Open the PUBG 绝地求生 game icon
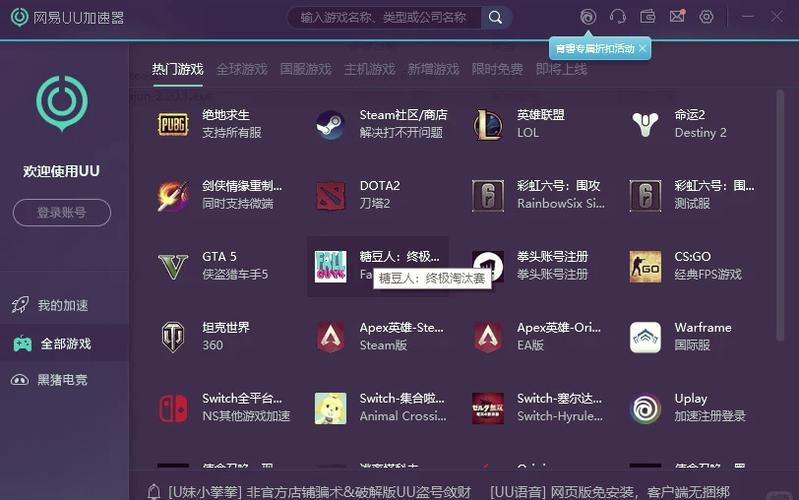This screenshot has width=799, height=500. (173, 124)
